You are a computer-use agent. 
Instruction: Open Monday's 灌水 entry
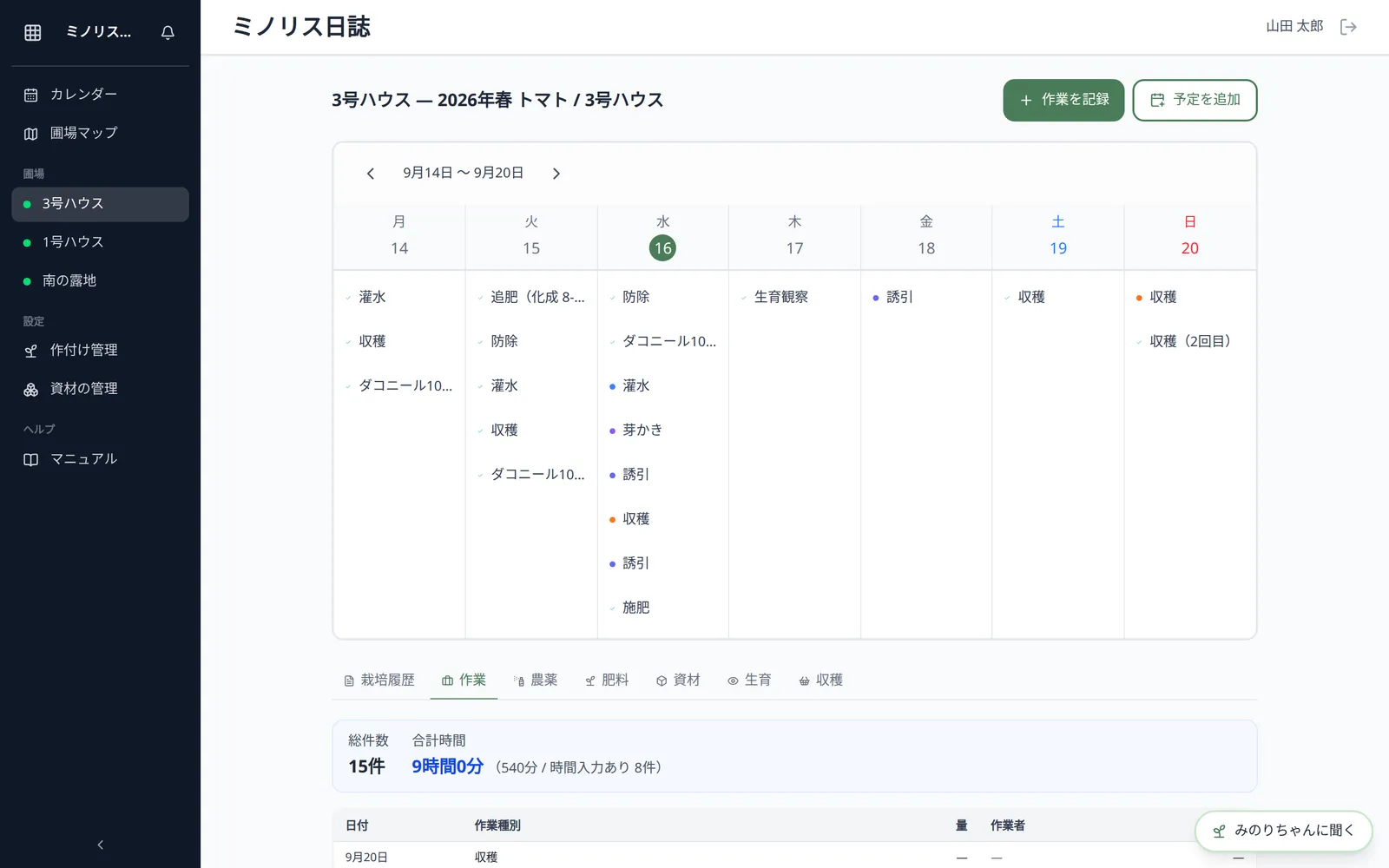coord(399,297)
